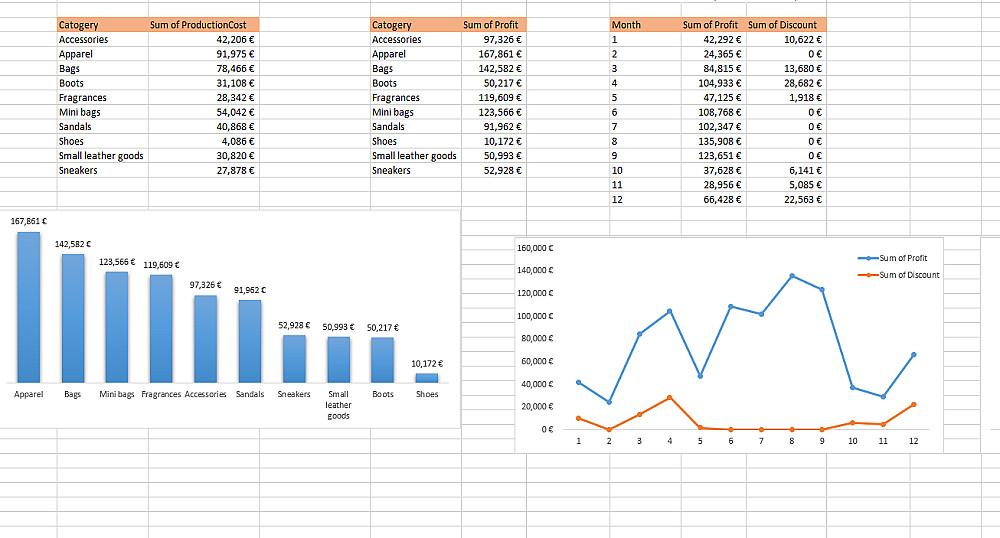Viewport: 1000px width, 538px height.
Task: Click the Accessories bar in the chart
Action: tap(205, 339)
